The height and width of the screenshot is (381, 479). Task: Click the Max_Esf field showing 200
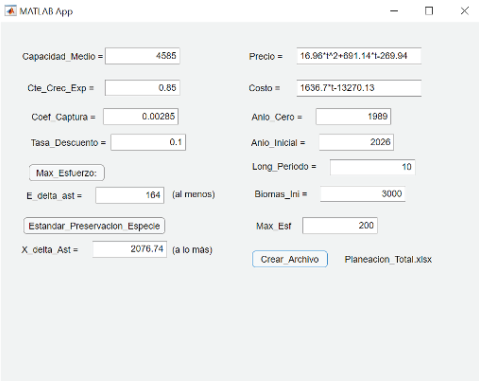tap(340, 225)
